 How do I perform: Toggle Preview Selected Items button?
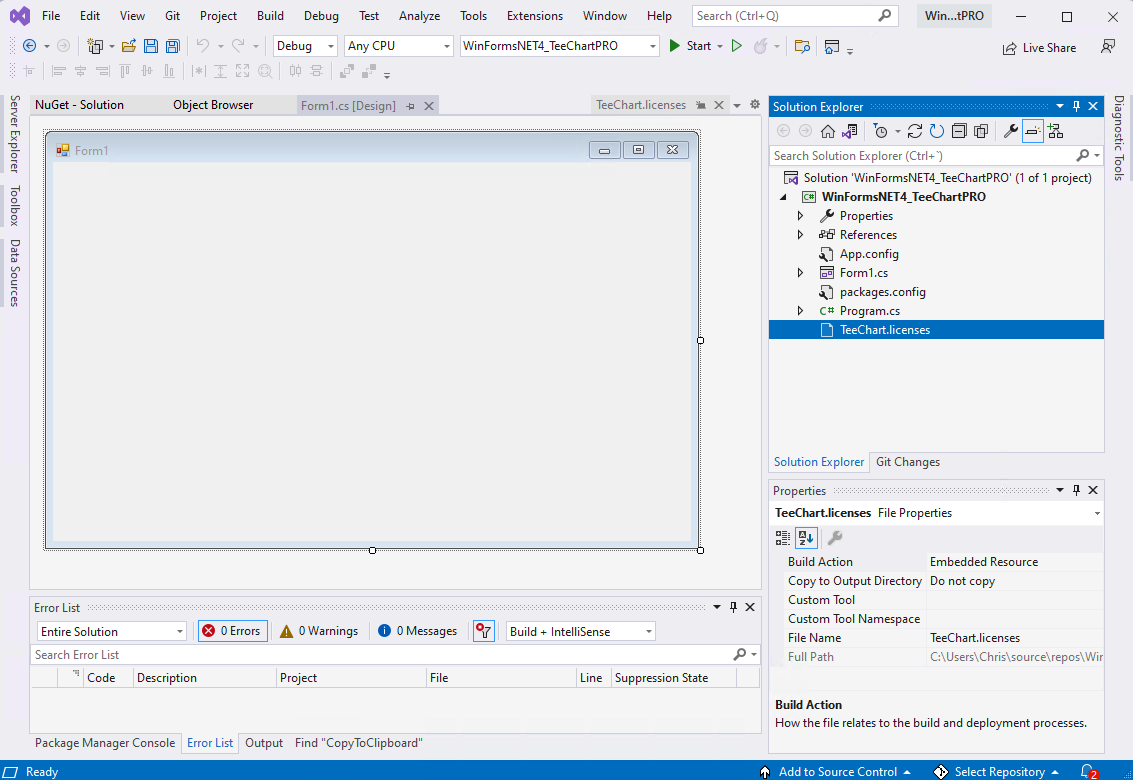(1033, 131)
